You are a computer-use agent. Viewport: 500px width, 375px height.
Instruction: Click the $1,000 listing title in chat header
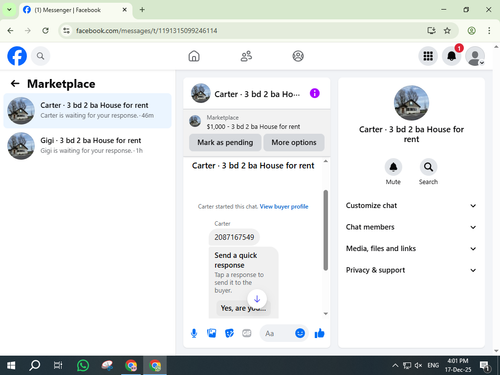pyautogui.click(x=253, y=127)
